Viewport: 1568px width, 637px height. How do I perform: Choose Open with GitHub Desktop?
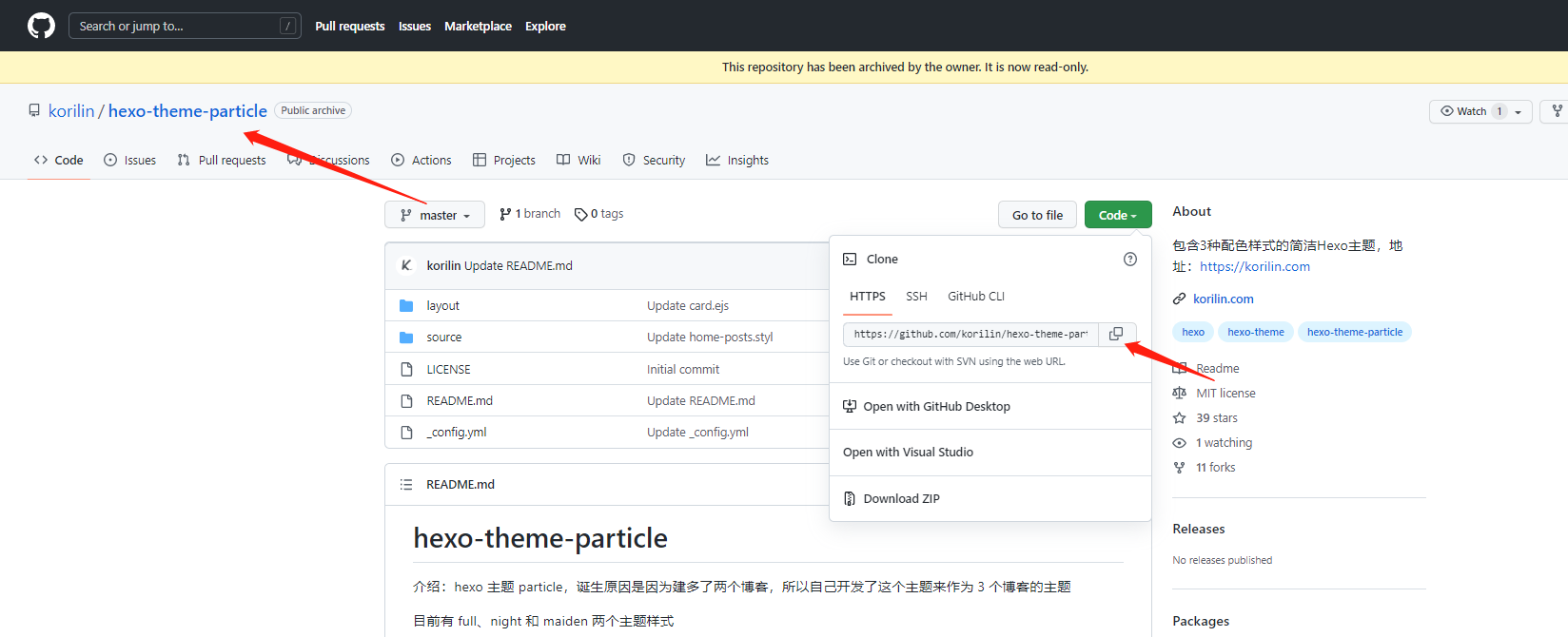pos(927,406)
